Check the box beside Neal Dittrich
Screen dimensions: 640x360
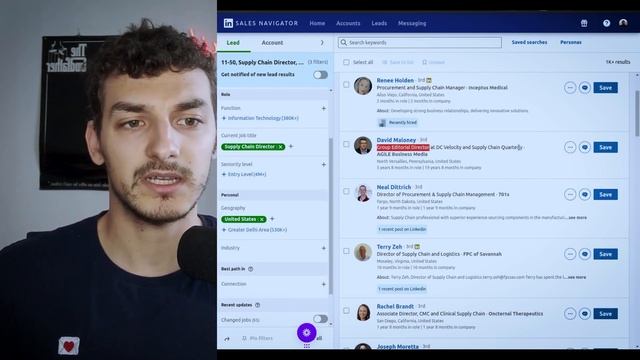coord(346,191)
